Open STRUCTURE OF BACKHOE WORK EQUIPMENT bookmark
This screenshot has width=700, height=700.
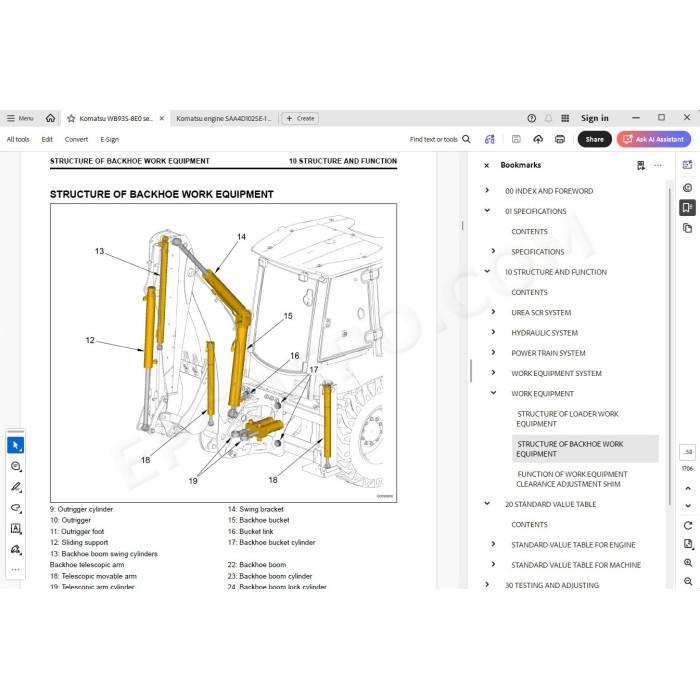(585, 449)
